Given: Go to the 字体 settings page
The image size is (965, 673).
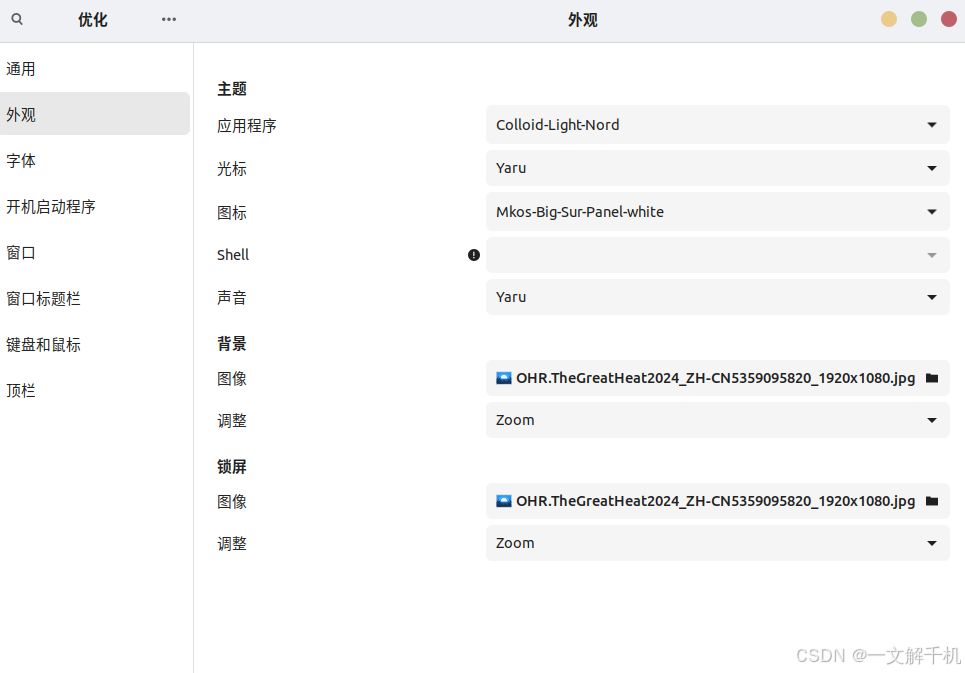Looking at the screenshot, I should (x=21, y=161).
